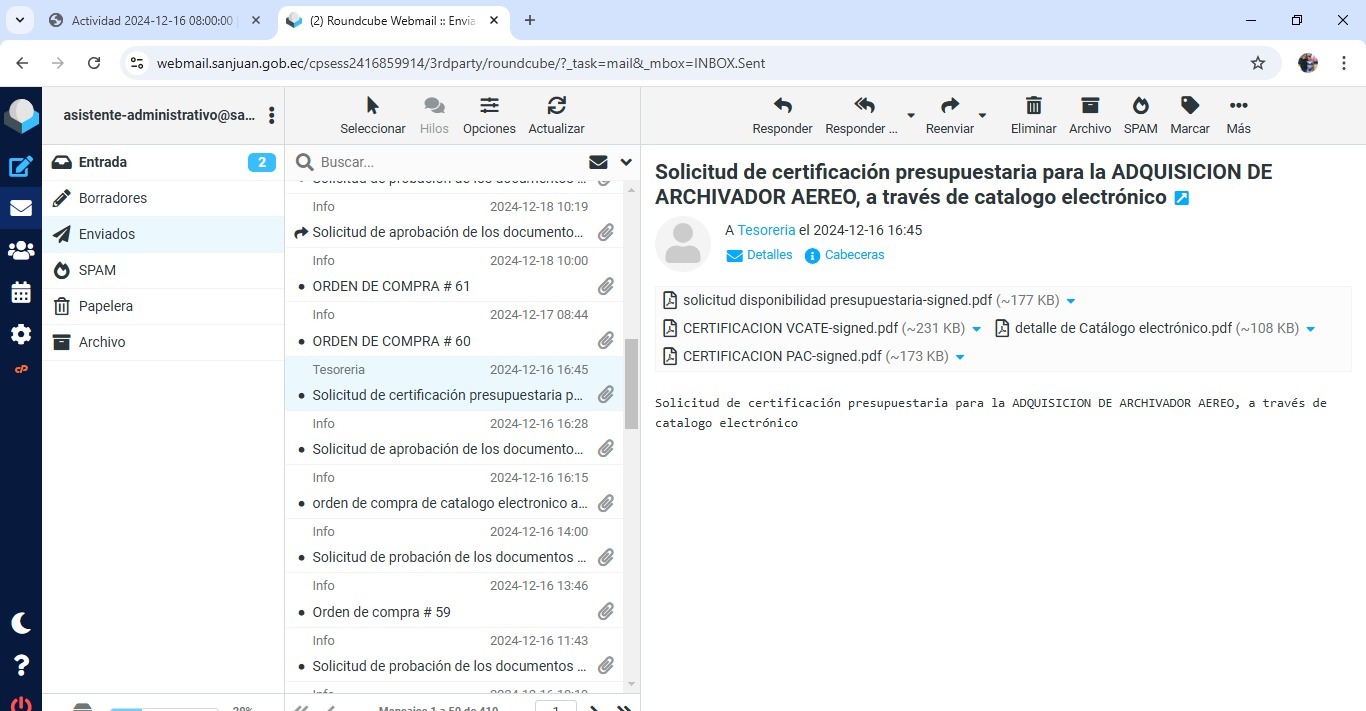Open the Calendar icon in sidebar
The width and height of the screenshot is (1366, 711).
click(x=21, y=293)
